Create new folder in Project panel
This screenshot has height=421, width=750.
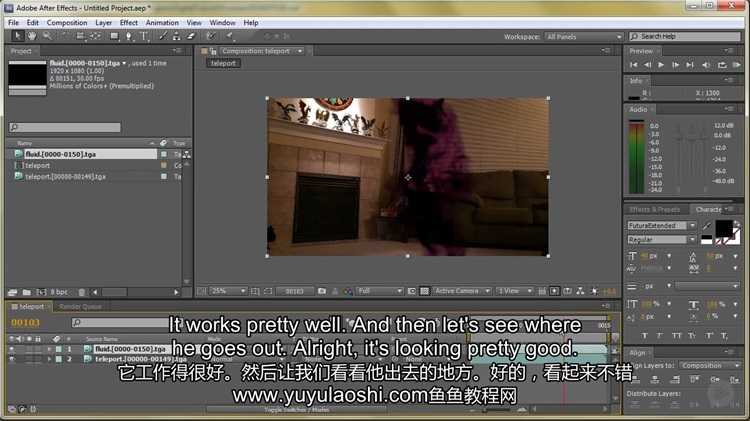26,292
